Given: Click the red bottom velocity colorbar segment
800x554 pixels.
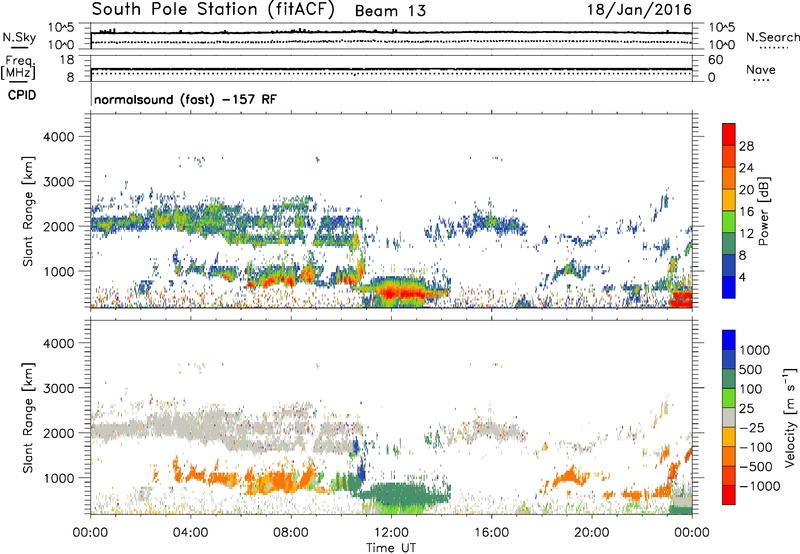Looking at the screenshot, I should [729, 495].
